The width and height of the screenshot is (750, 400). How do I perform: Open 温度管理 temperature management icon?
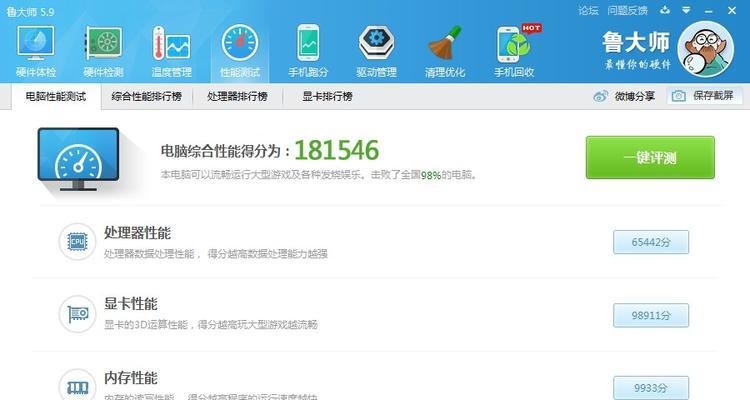click(171, 43)
